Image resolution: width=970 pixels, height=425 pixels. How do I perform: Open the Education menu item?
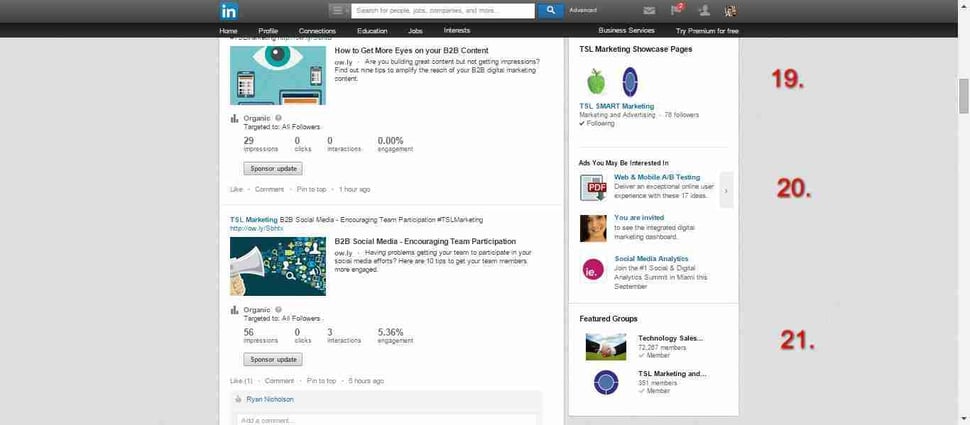click(x=372, y=30)
